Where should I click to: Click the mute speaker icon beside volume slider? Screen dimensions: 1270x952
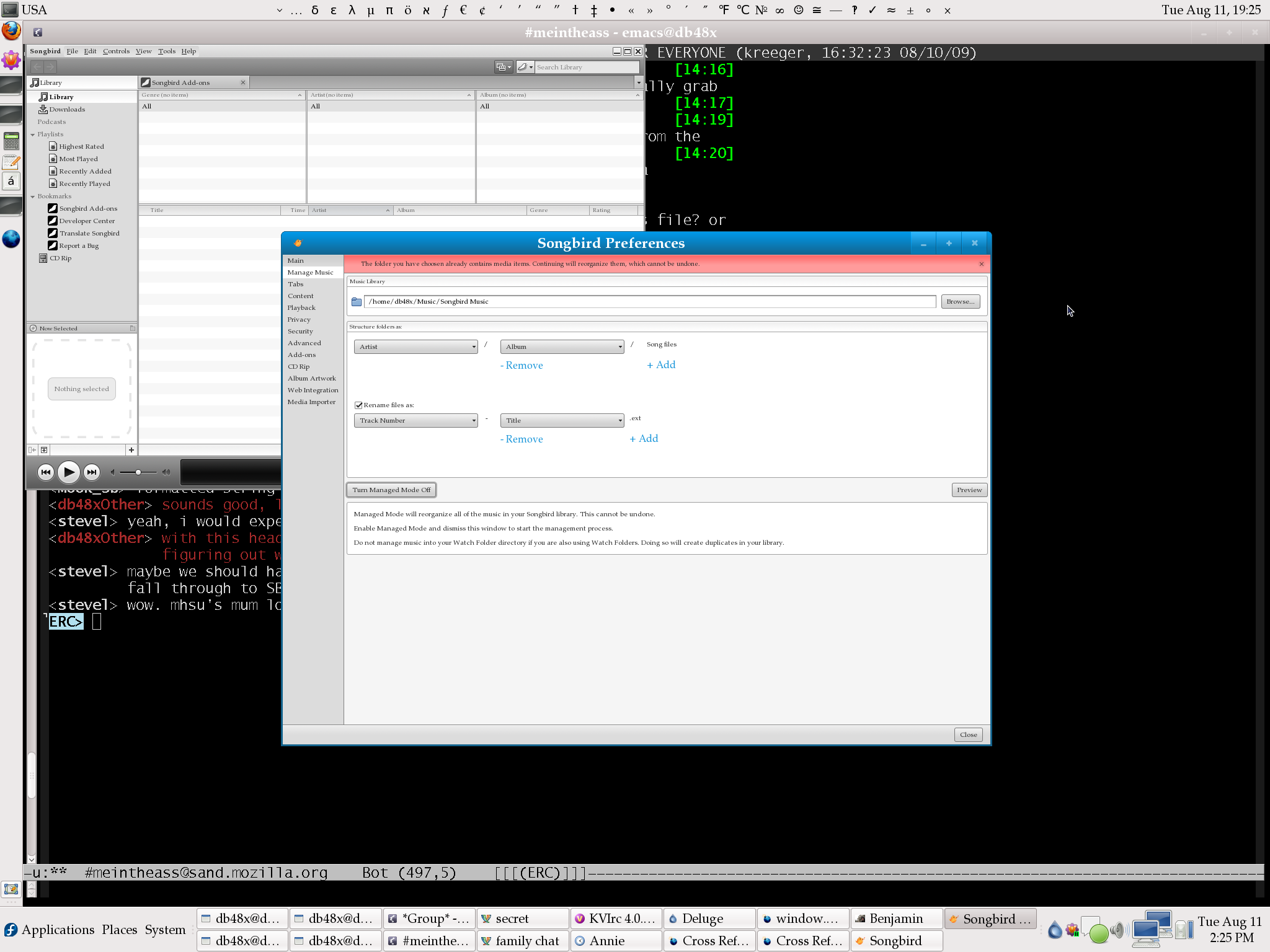tap(112, 472)
